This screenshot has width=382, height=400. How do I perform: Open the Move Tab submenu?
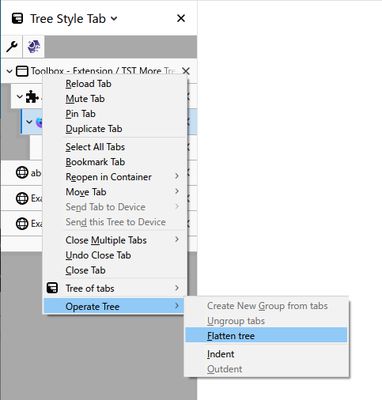tap(115, 192)
